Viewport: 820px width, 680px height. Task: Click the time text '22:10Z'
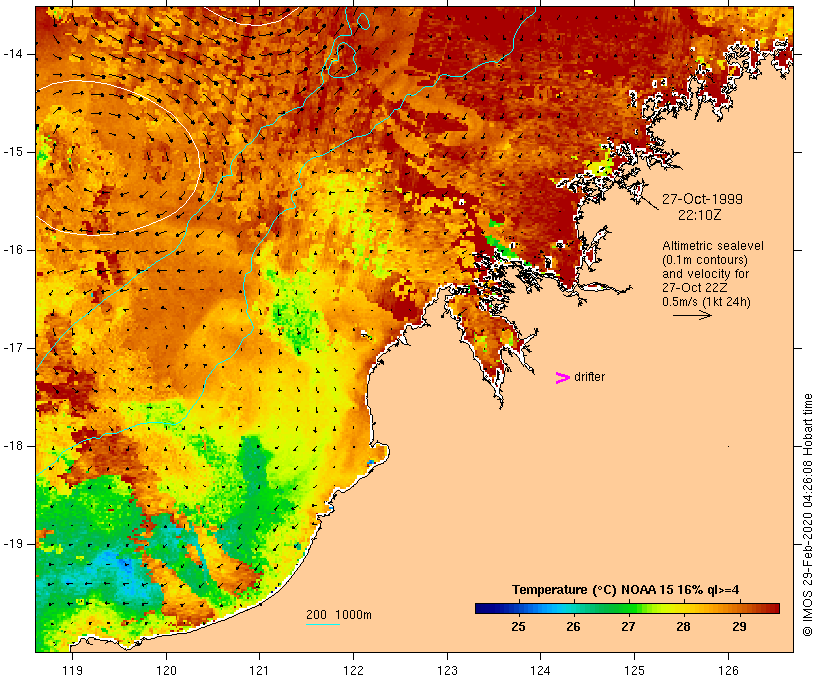click(x=700, y=215)
